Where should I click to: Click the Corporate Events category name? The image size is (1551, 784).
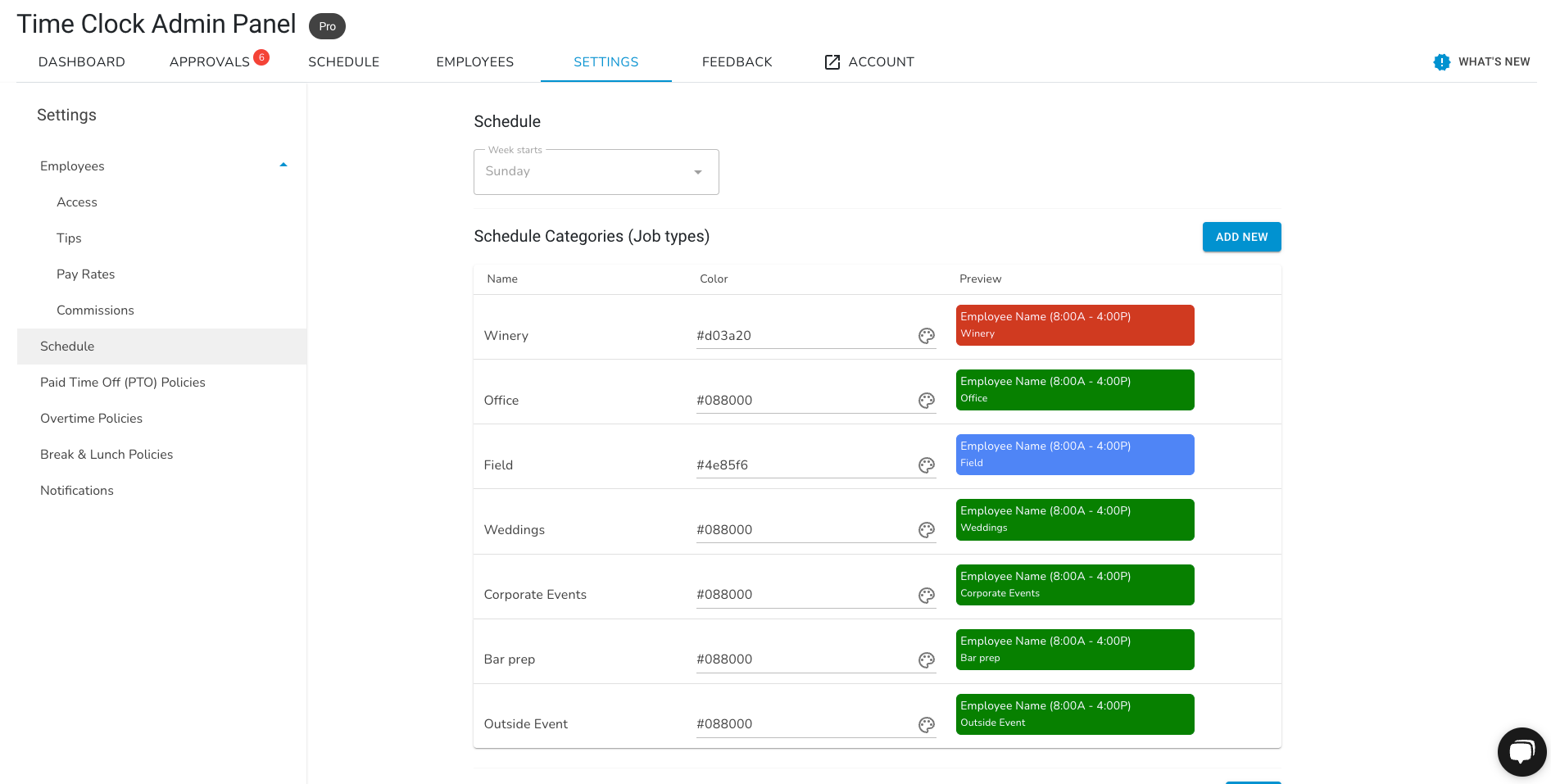535,595
